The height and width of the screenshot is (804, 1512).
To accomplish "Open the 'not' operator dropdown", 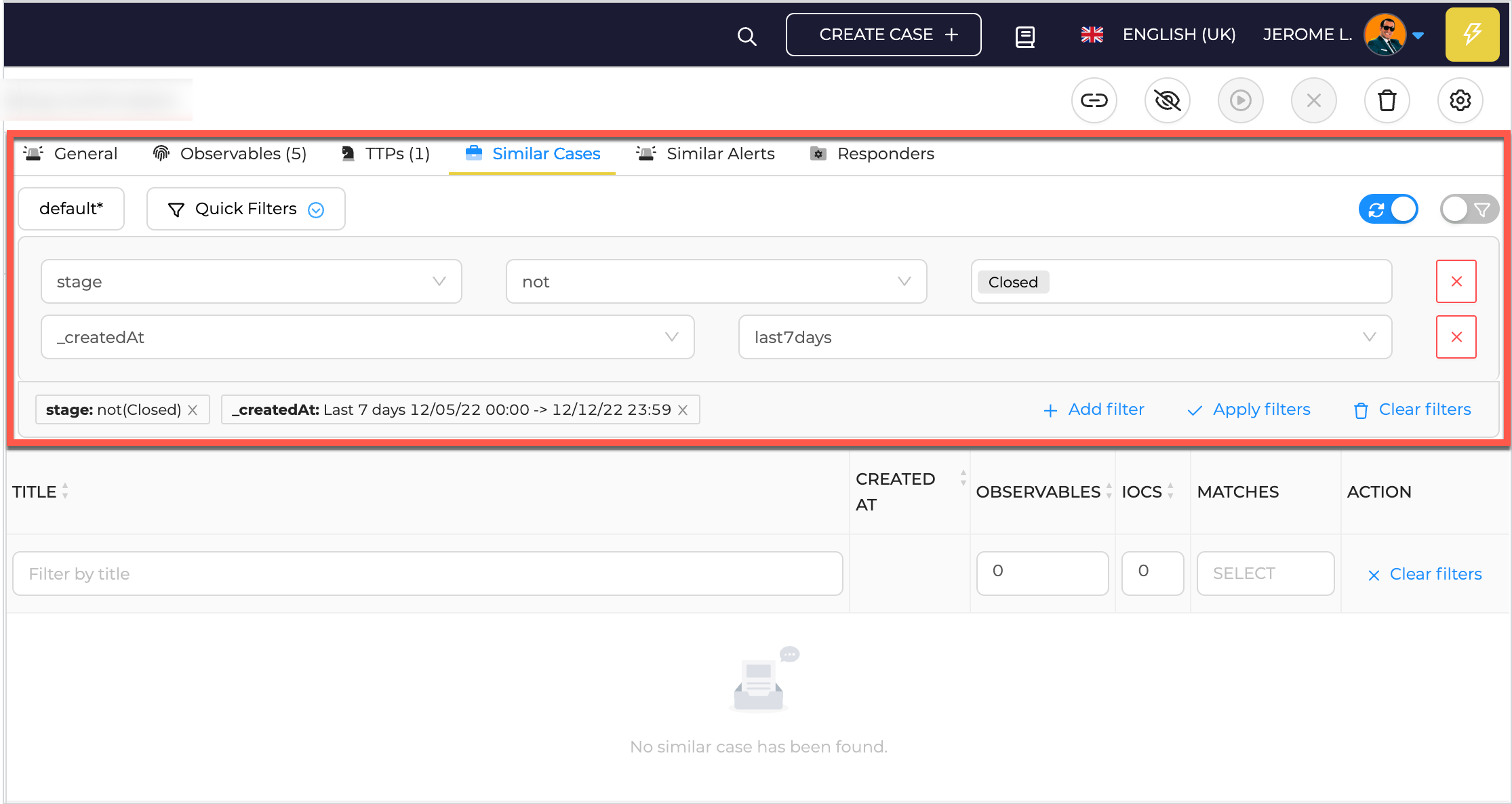I will coord(716,281).
